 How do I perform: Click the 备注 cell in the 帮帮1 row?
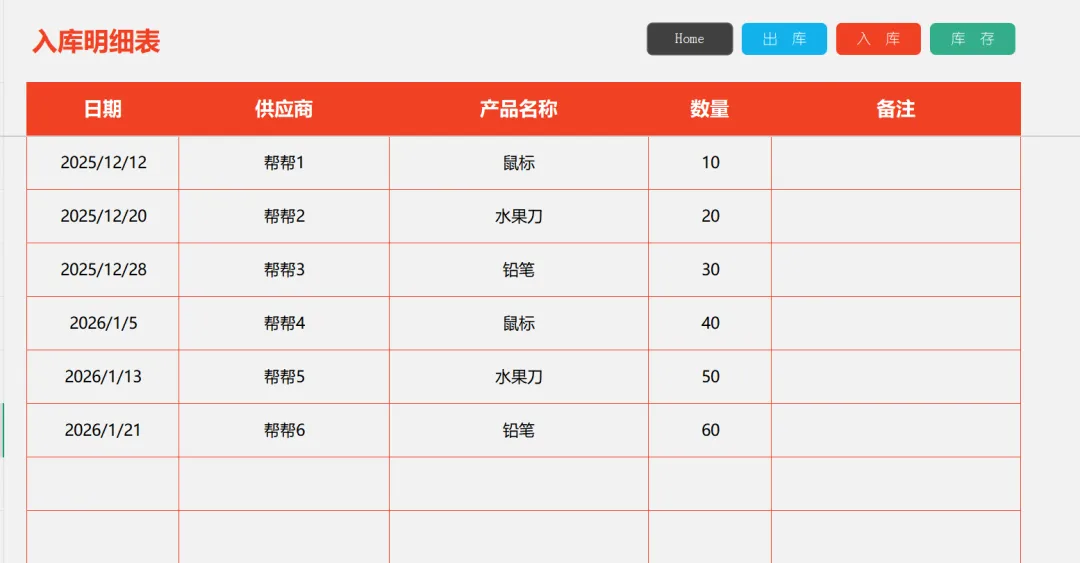(896, 163)
